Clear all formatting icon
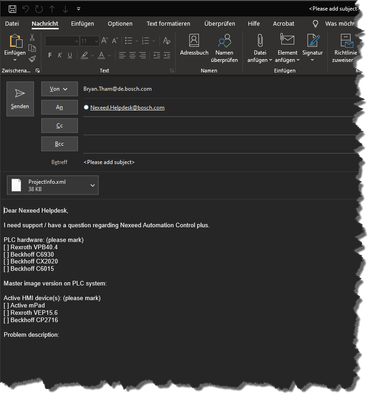 coord(166,41)
